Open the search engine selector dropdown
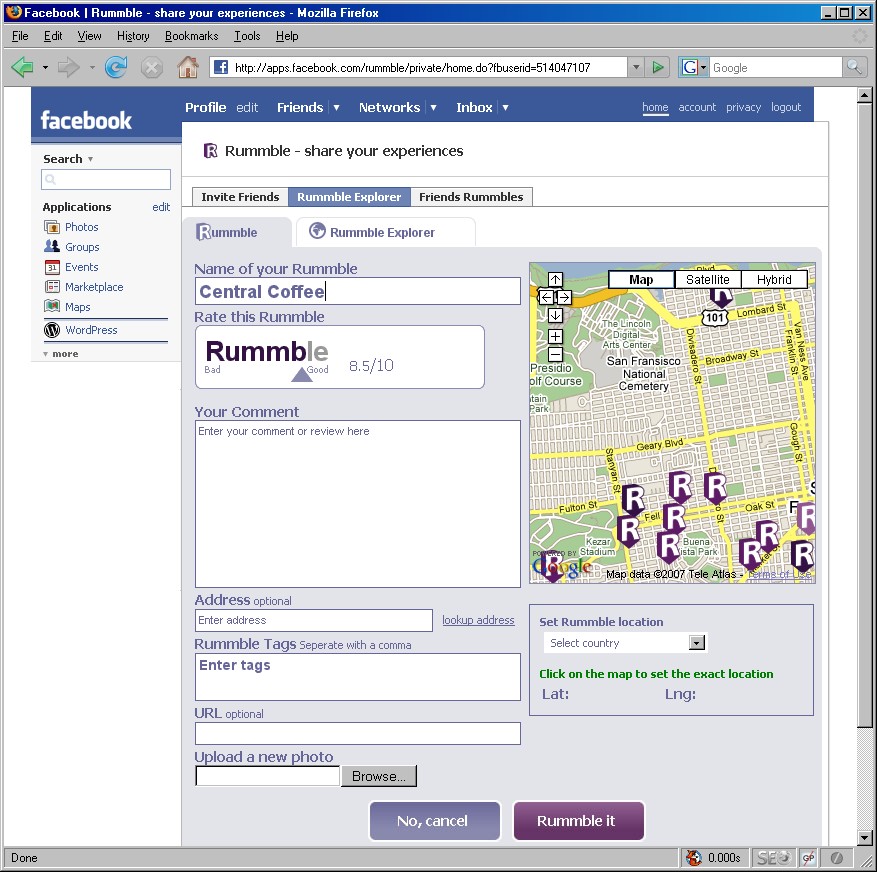The width and height of the screenshot is (877, 872). [703, 68]
